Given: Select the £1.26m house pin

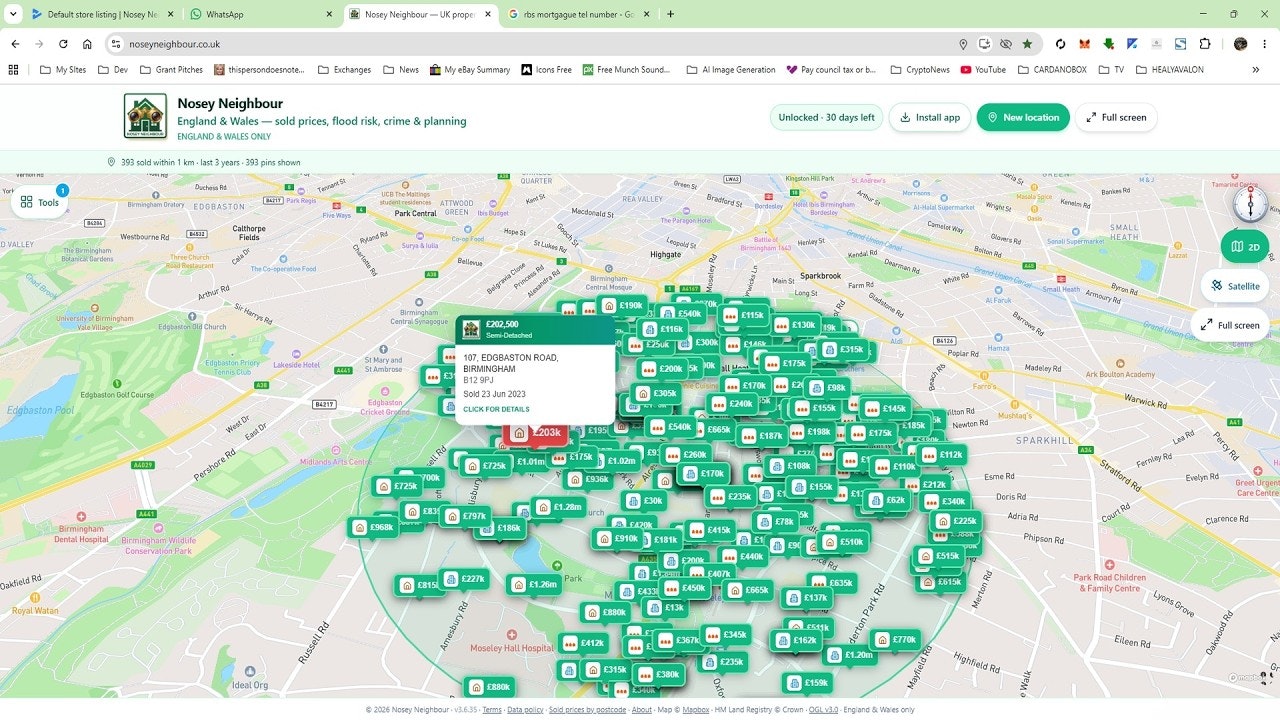Looking at the screenshot, I should pyautogui.click(x=534, y=585).
